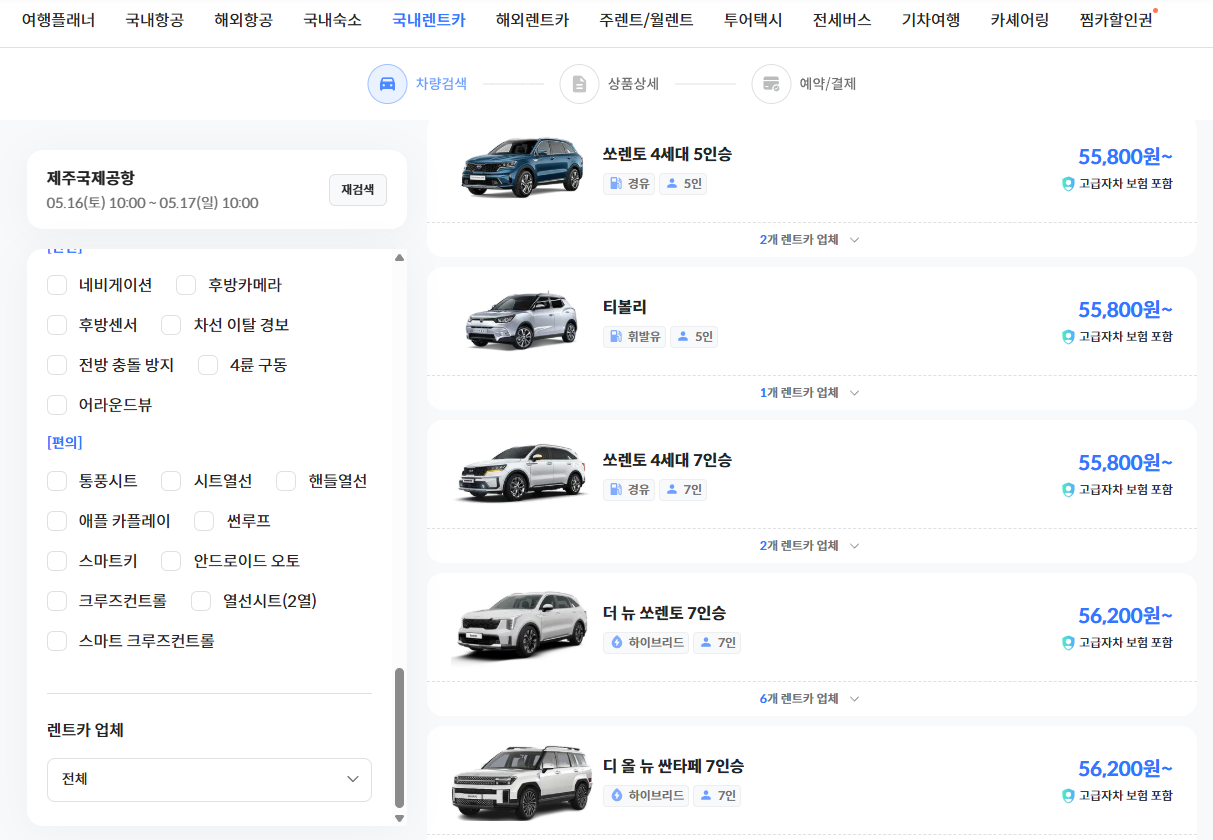Click the fuel icon on the 티볼리 휘발유 tag
This screenshot has height=840, width=1213.
tap(616, 337)
